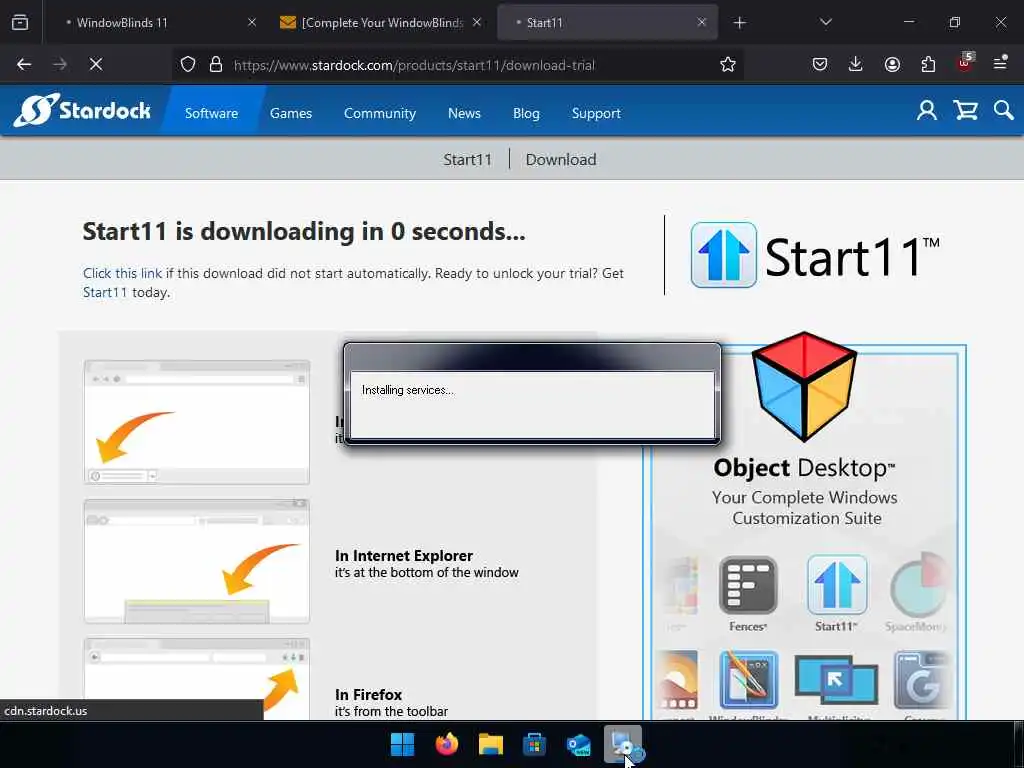Click the Download sub-navigation link

(x=560, y=159)
